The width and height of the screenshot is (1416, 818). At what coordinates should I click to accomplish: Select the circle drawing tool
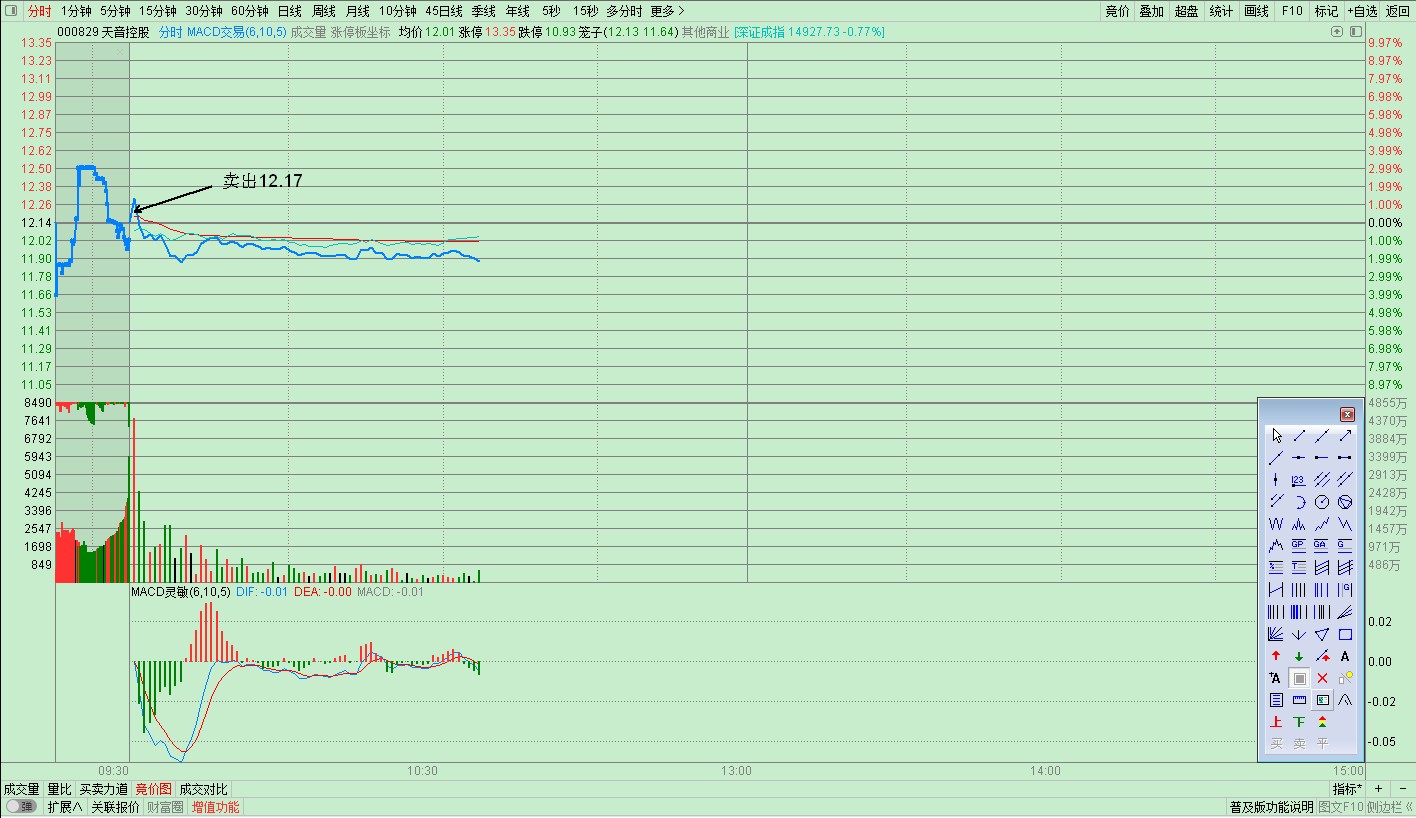point(1322,501)
